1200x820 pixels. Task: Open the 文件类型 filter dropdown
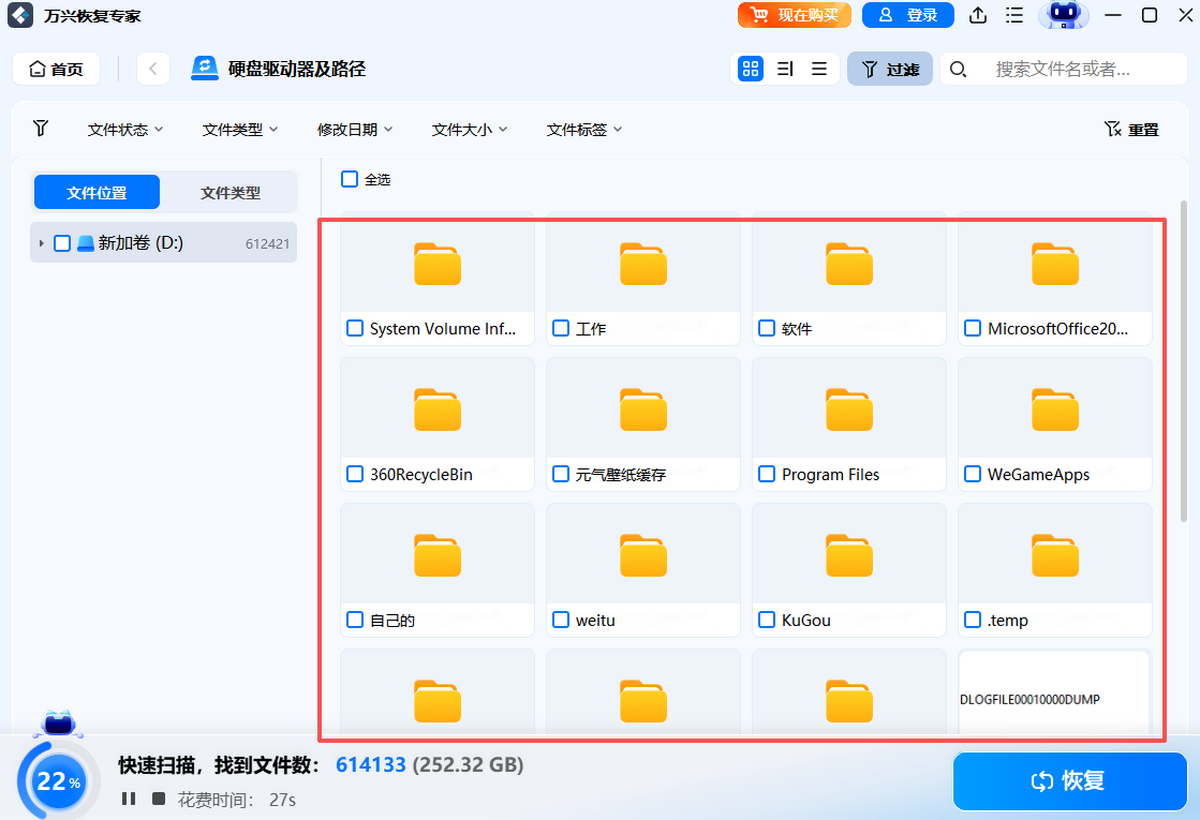pyautogui.click(x=240, y=129)
